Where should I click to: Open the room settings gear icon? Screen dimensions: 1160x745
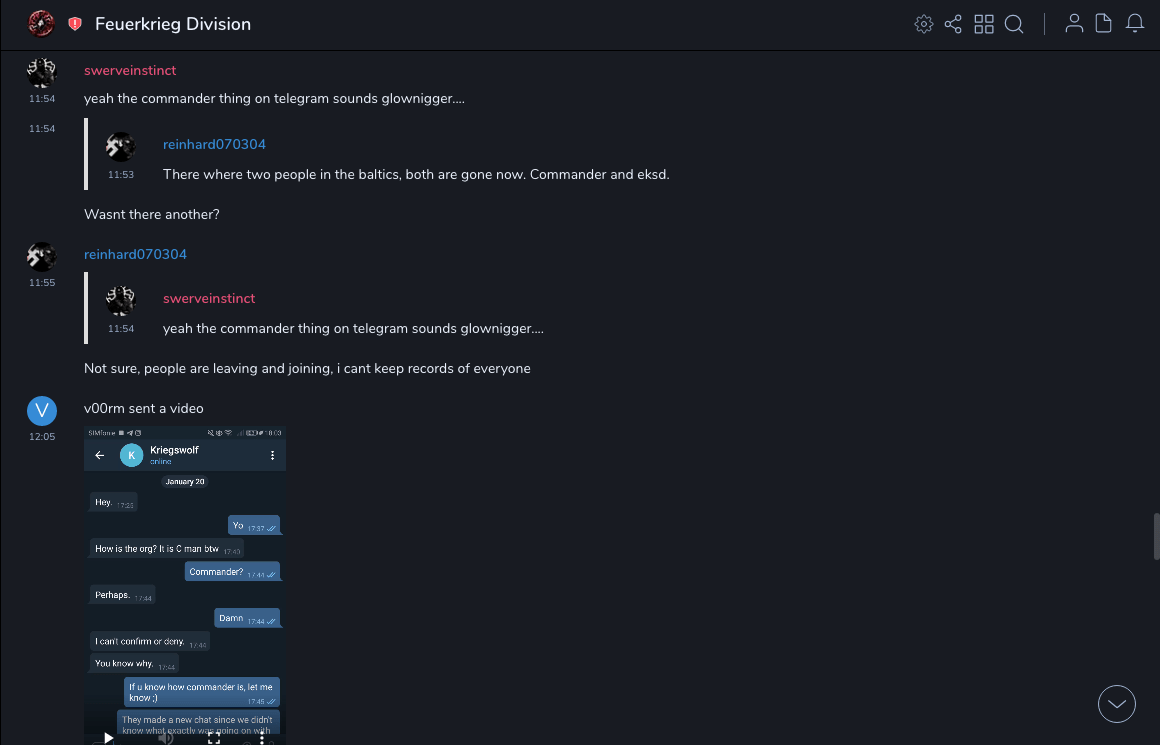924,24
